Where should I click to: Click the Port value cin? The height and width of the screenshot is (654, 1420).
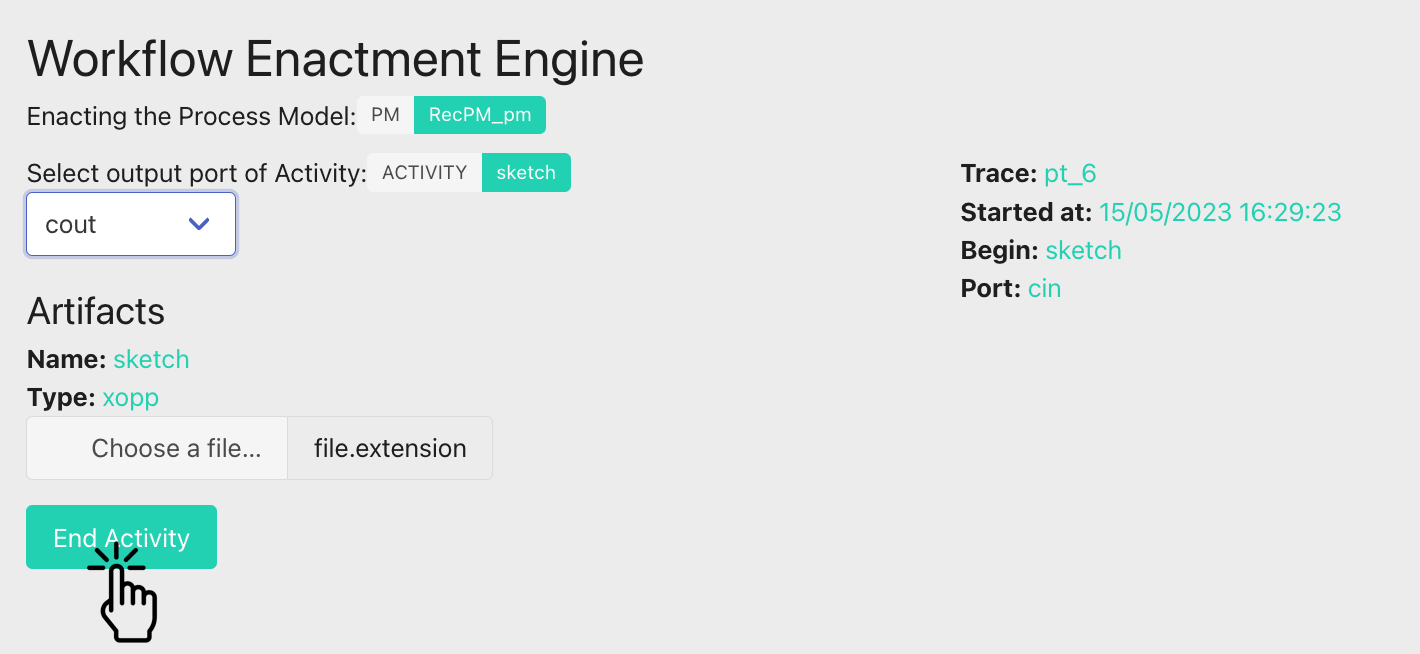click(x=1044, y=289)
